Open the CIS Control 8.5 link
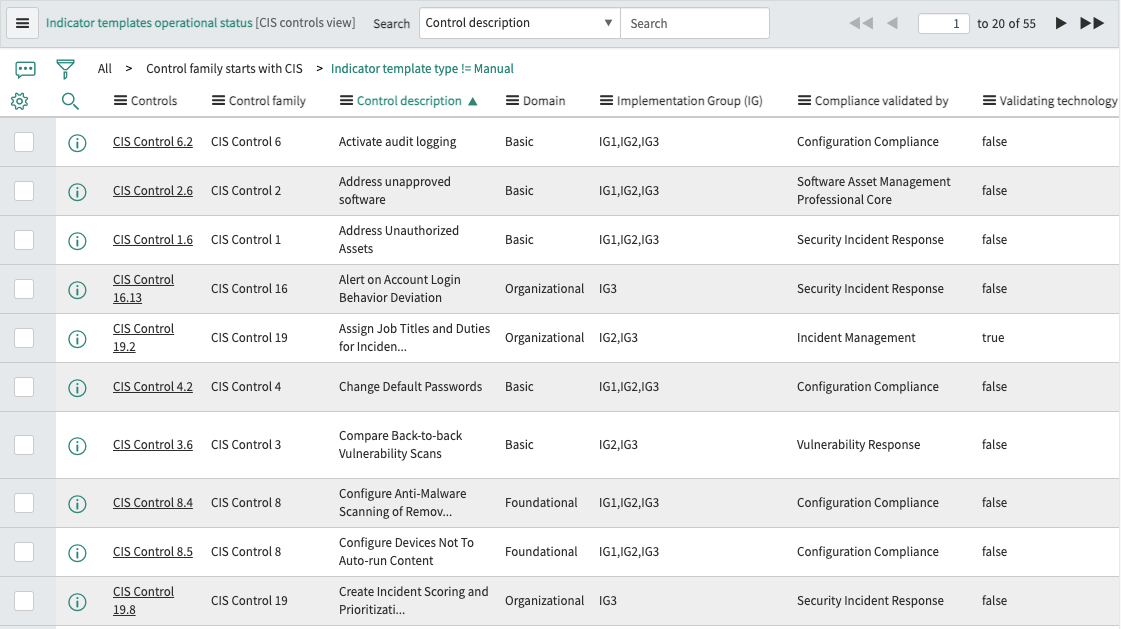 tap(152, 552)
